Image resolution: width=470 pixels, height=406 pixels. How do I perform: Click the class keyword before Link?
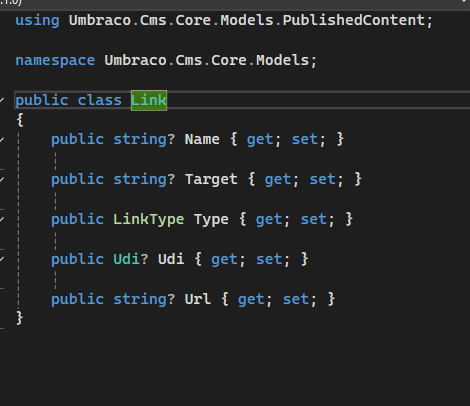[x=100, y=100]
